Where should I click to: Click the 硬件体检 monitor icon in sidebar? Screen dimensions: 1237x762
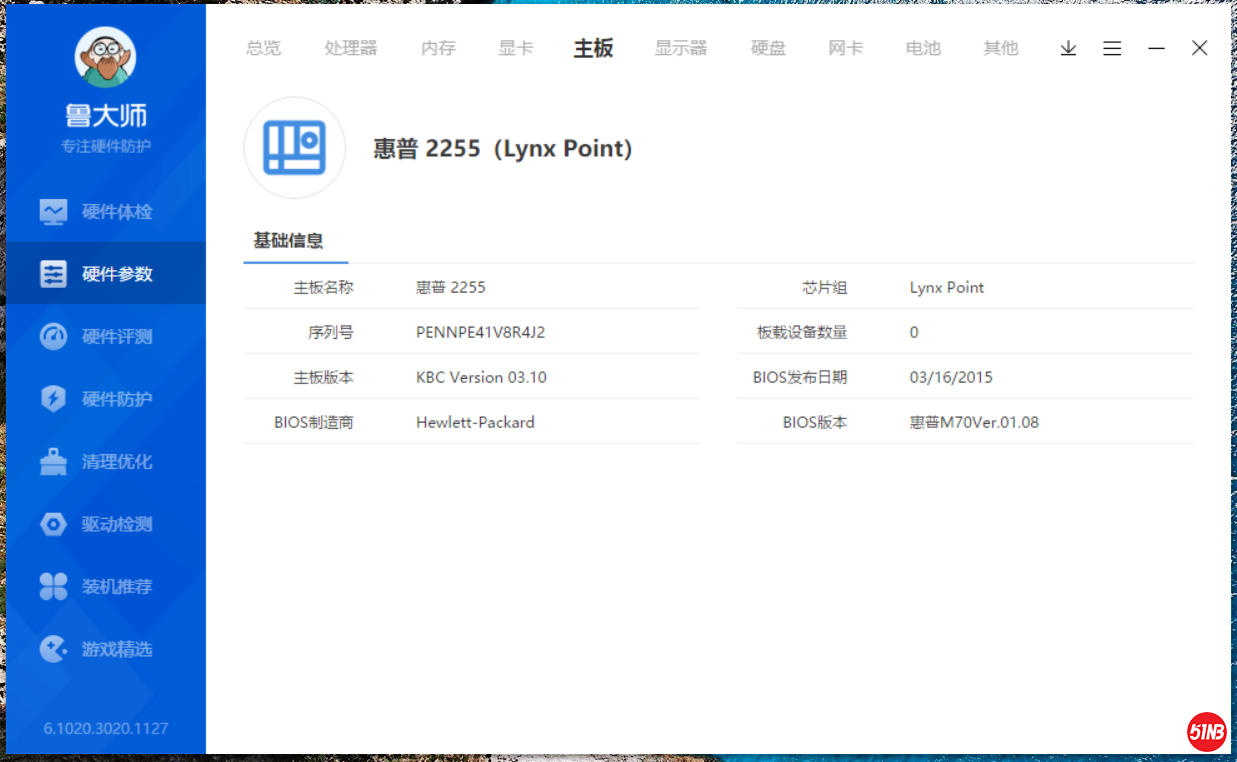tap(53, 212)
